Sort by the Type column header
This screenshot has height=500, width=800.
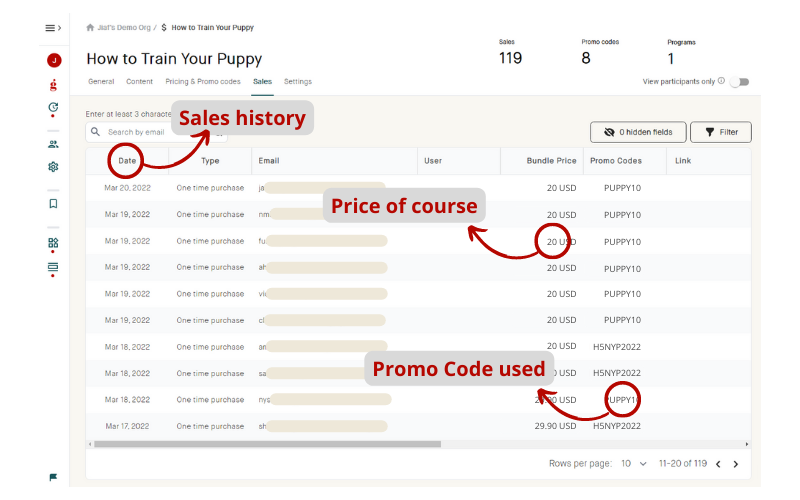coord(210,161)
